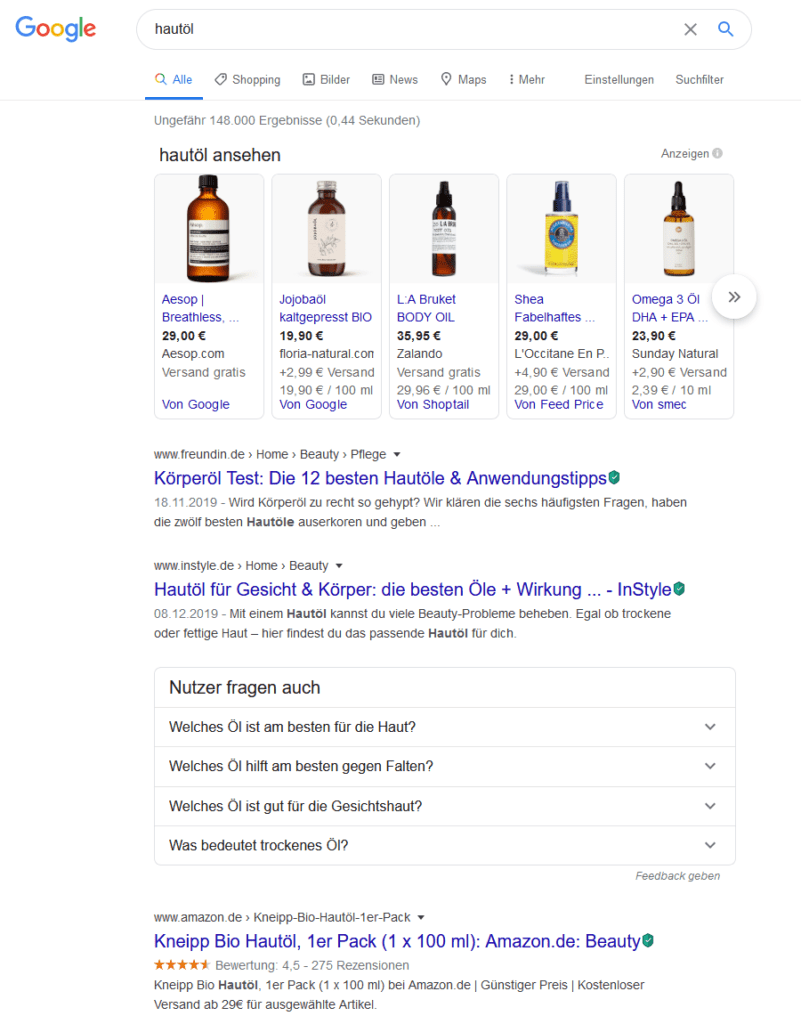Click the 'hautöl ansehen' heading
Screen dimensions: 801x1024
(220, 155)
